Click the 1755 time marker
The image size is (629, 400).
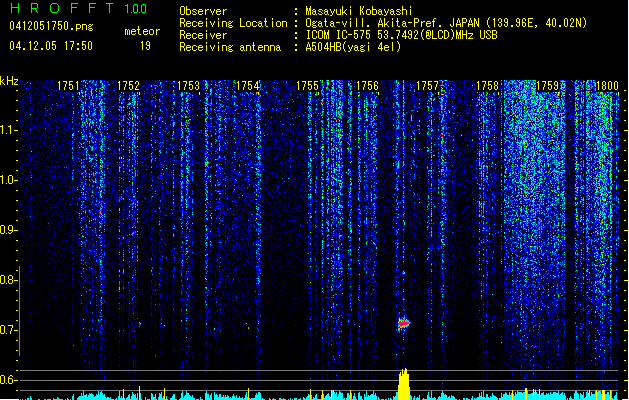pos(308,86)
